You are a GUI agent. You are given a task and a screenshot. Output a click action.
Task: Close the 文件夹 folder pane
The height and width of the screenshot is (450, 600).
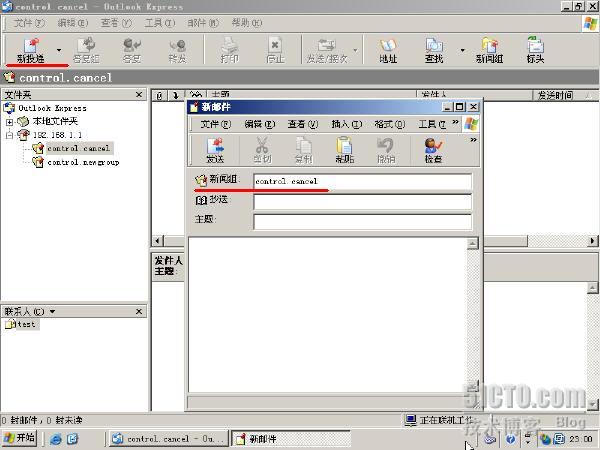pos(139,95)
